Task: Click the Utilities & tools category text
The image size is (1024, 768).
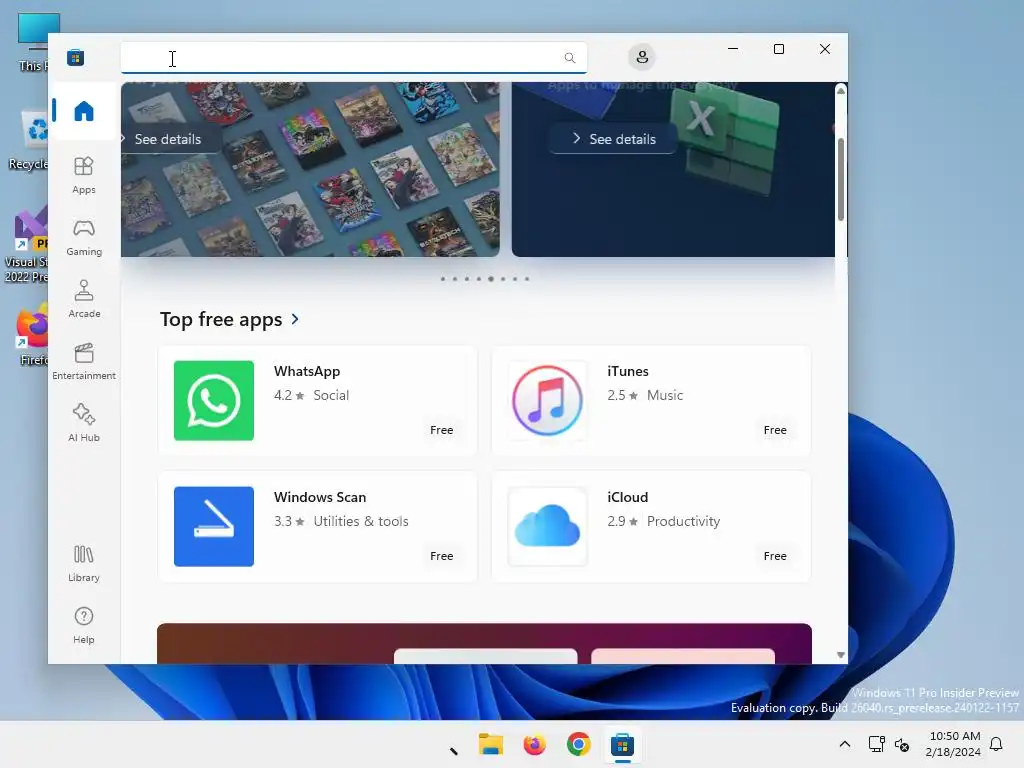Action: (360, 521)
